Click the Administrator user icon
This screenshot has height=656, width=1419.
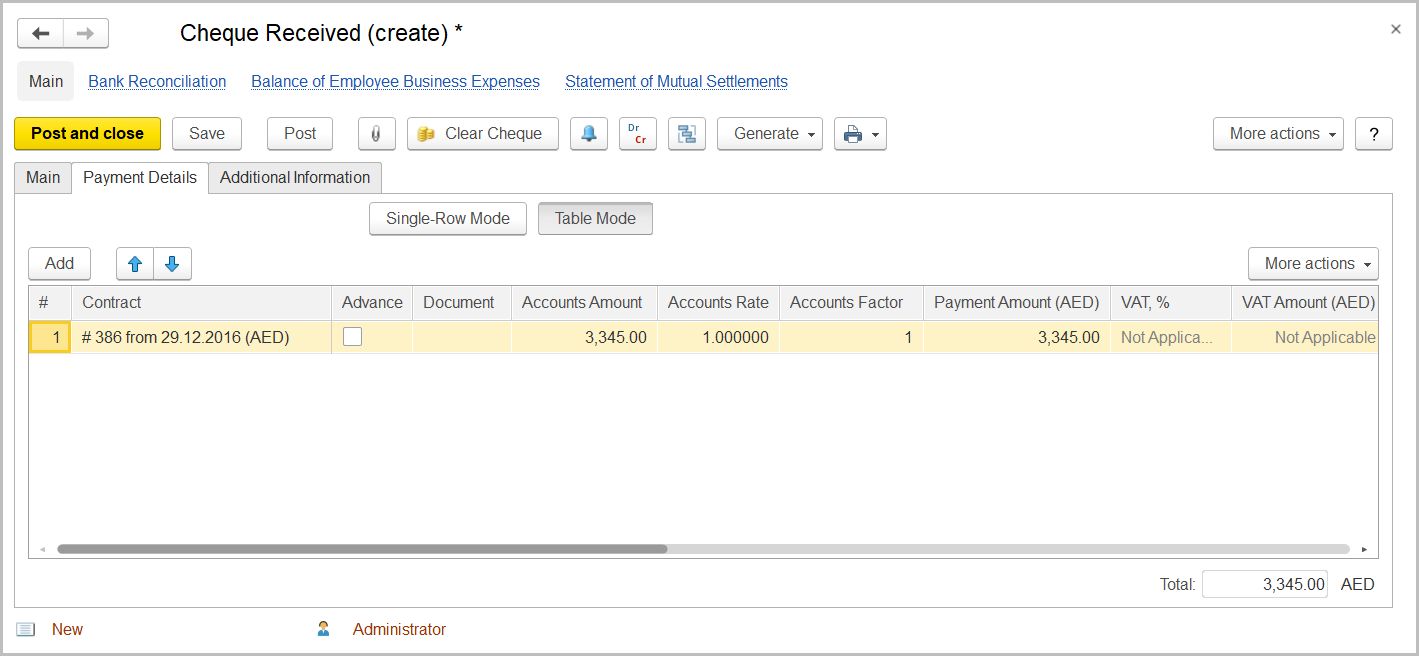[x=322, y=628]
